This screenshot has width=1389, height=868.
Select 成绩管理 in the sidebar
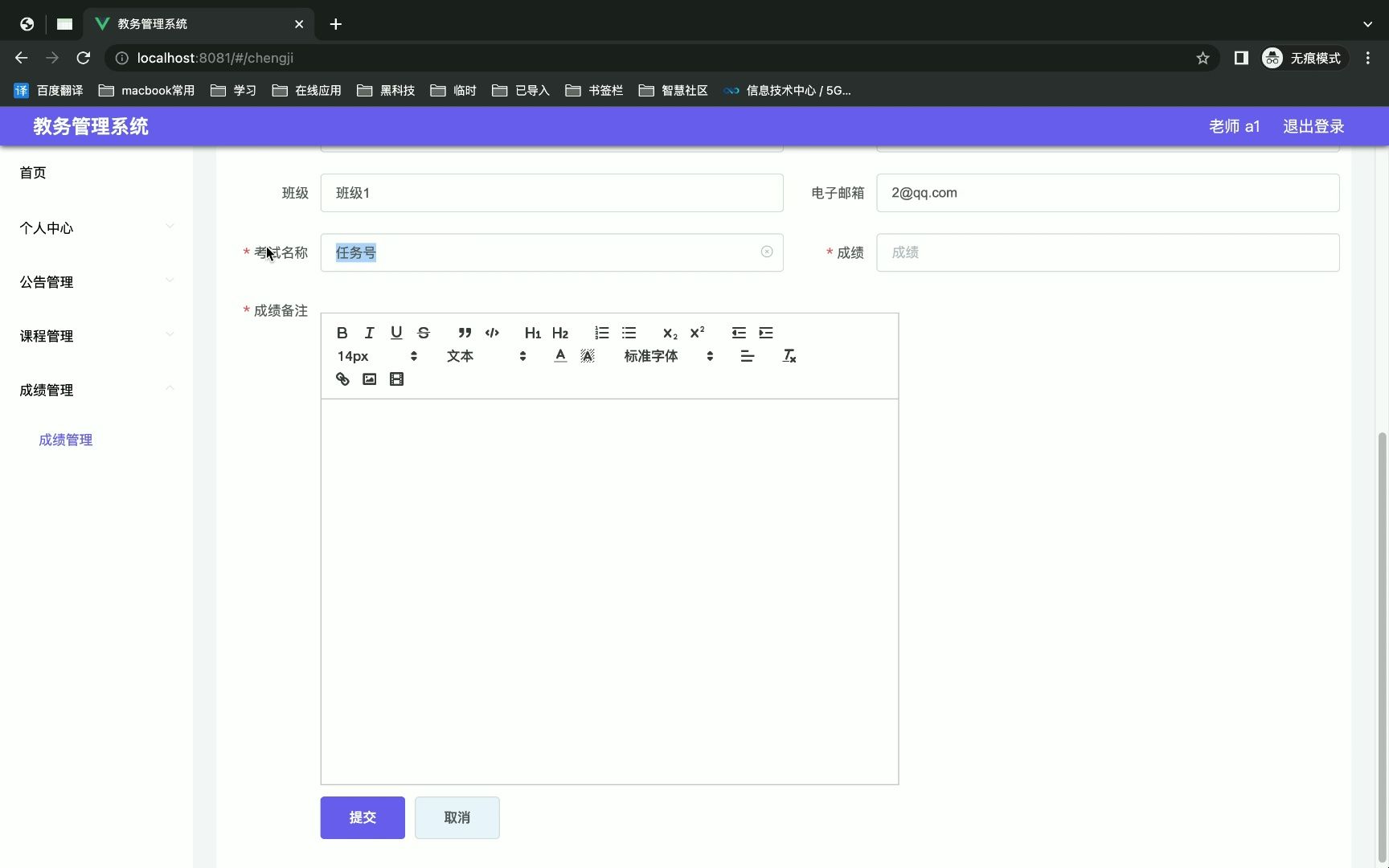(x=66, y=440)
